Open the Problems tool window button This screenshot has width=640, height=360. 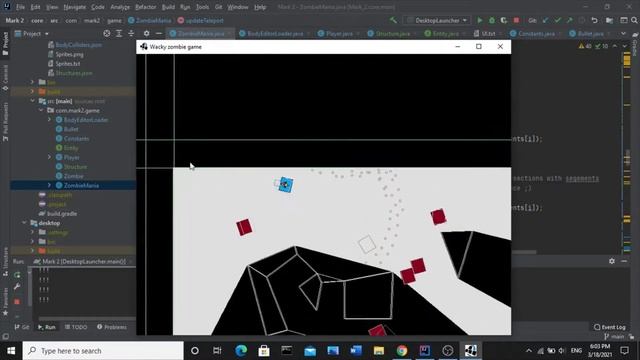click(x=112, y=327)
